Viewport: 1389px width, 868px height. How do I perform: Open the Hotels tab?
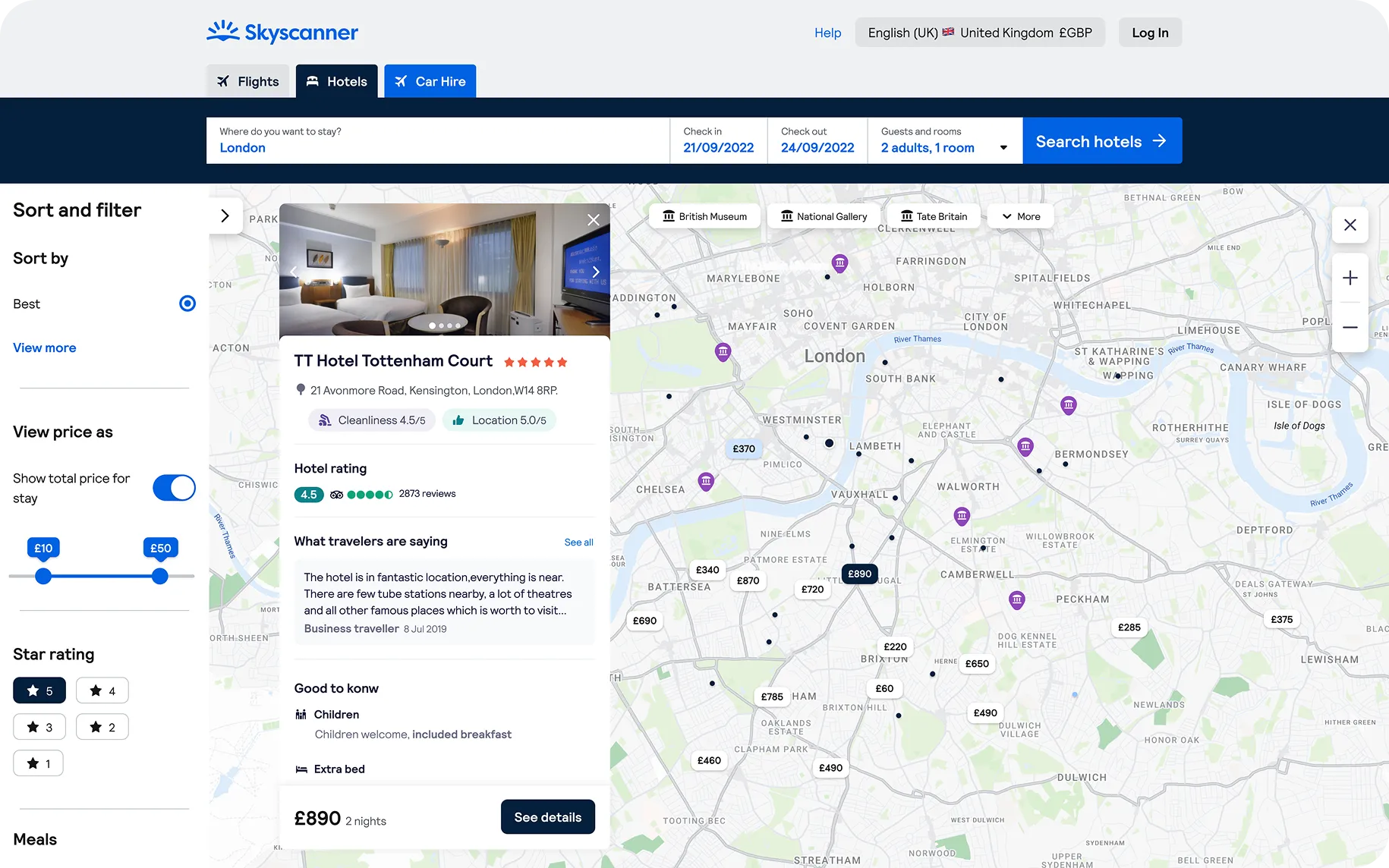pyautogui.click(x=336, y=81)
